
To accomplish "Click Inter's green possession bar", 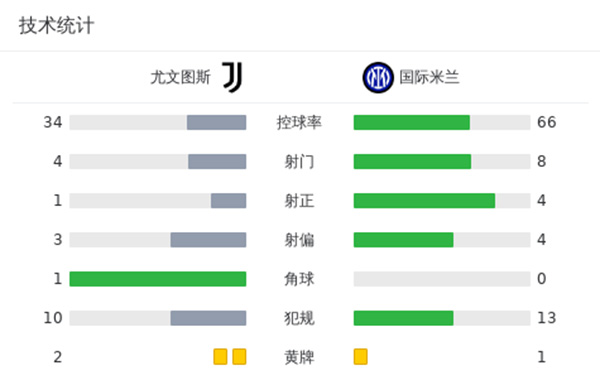I will click(412, 122).
